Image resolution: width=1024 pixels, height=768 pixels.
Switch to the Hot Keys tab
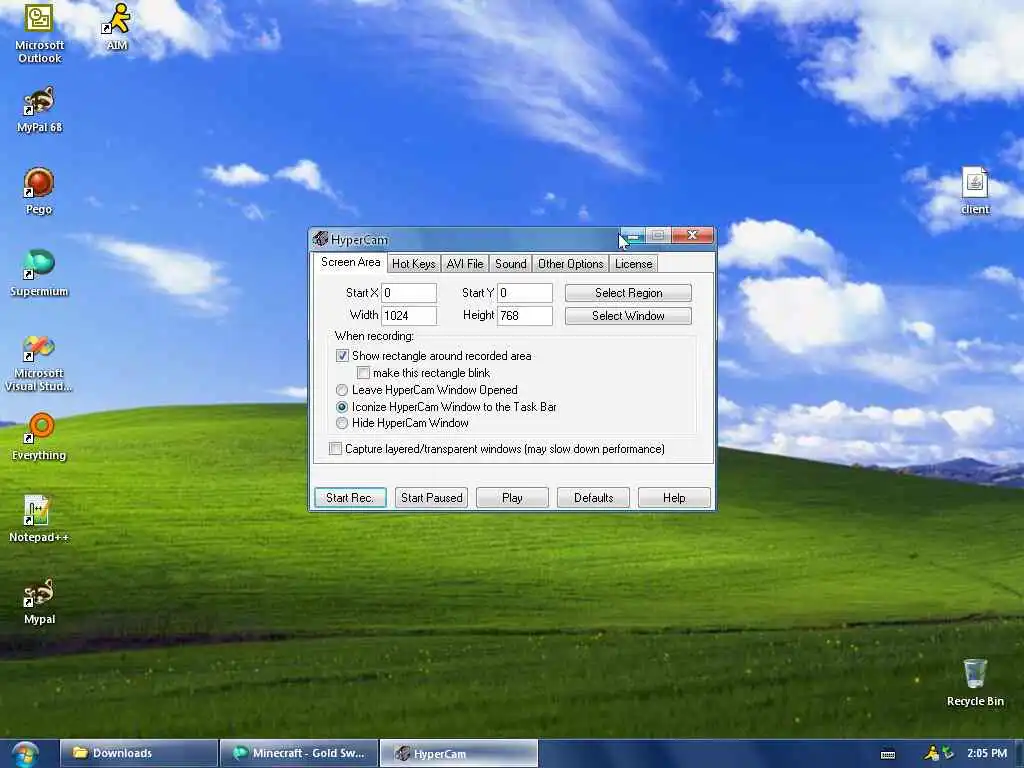coord(413,264)
